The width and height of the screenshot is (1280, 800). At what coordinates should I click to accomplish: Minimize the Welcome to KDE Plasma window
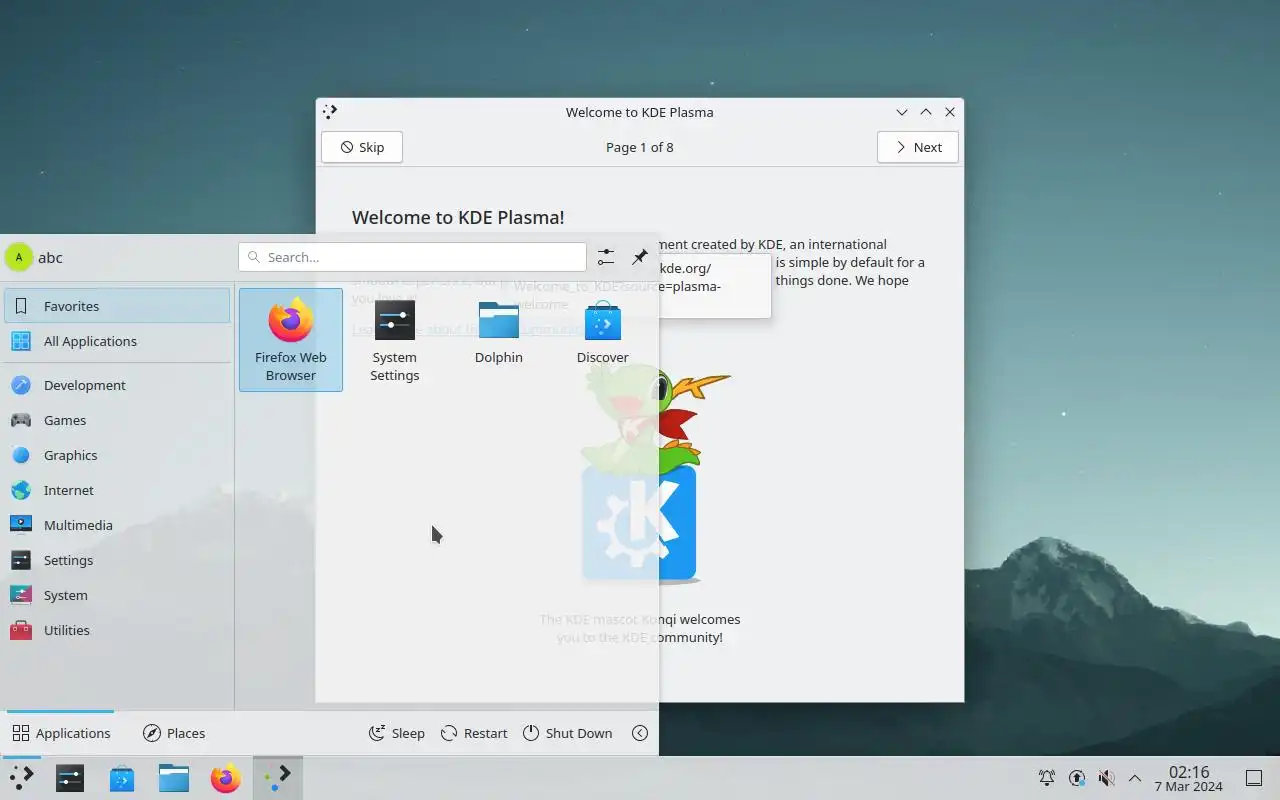902,112
